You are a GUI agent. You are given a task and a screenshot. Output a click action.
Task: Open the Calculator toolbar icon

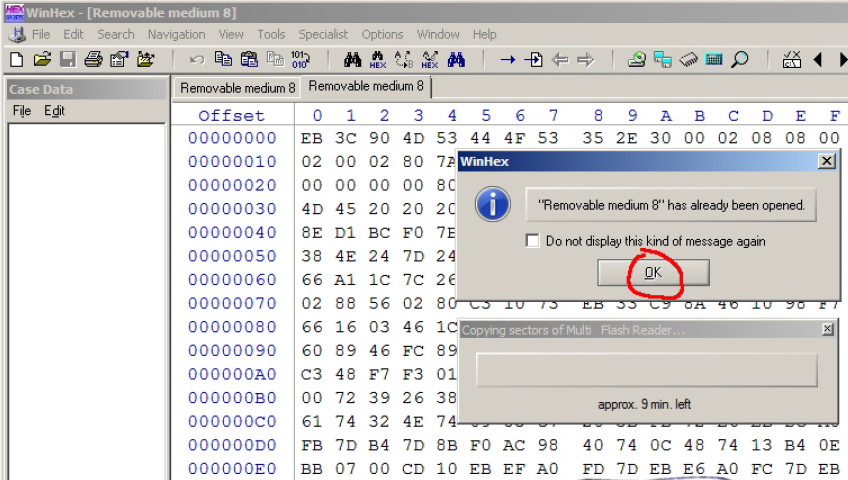(x=714, y=59)
